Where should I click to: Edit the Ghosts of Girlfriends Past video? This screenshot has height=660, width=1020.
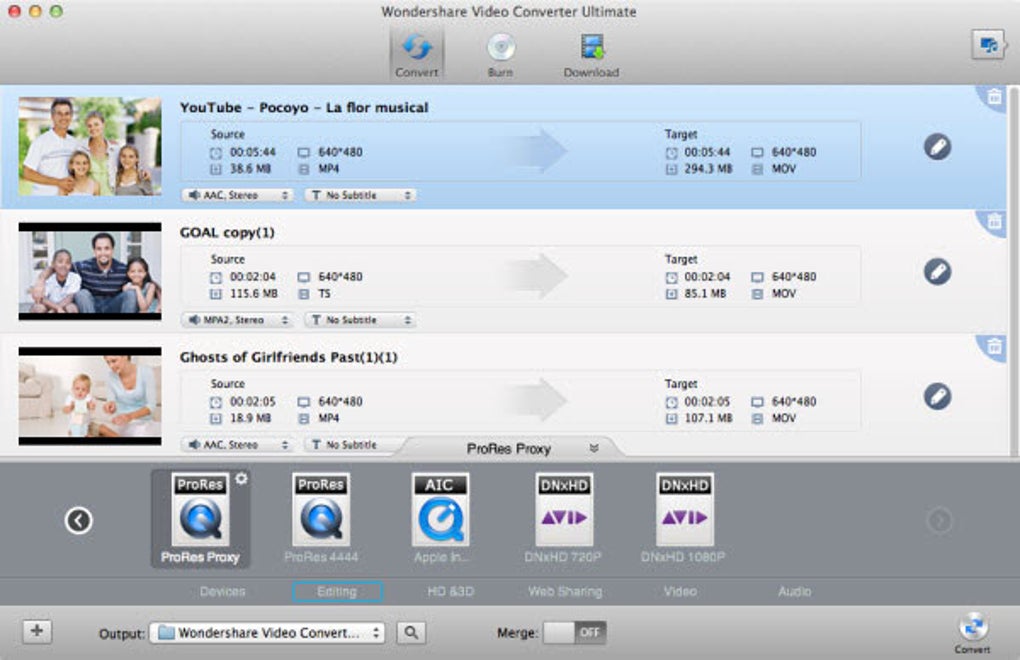(x=937, y=396)
